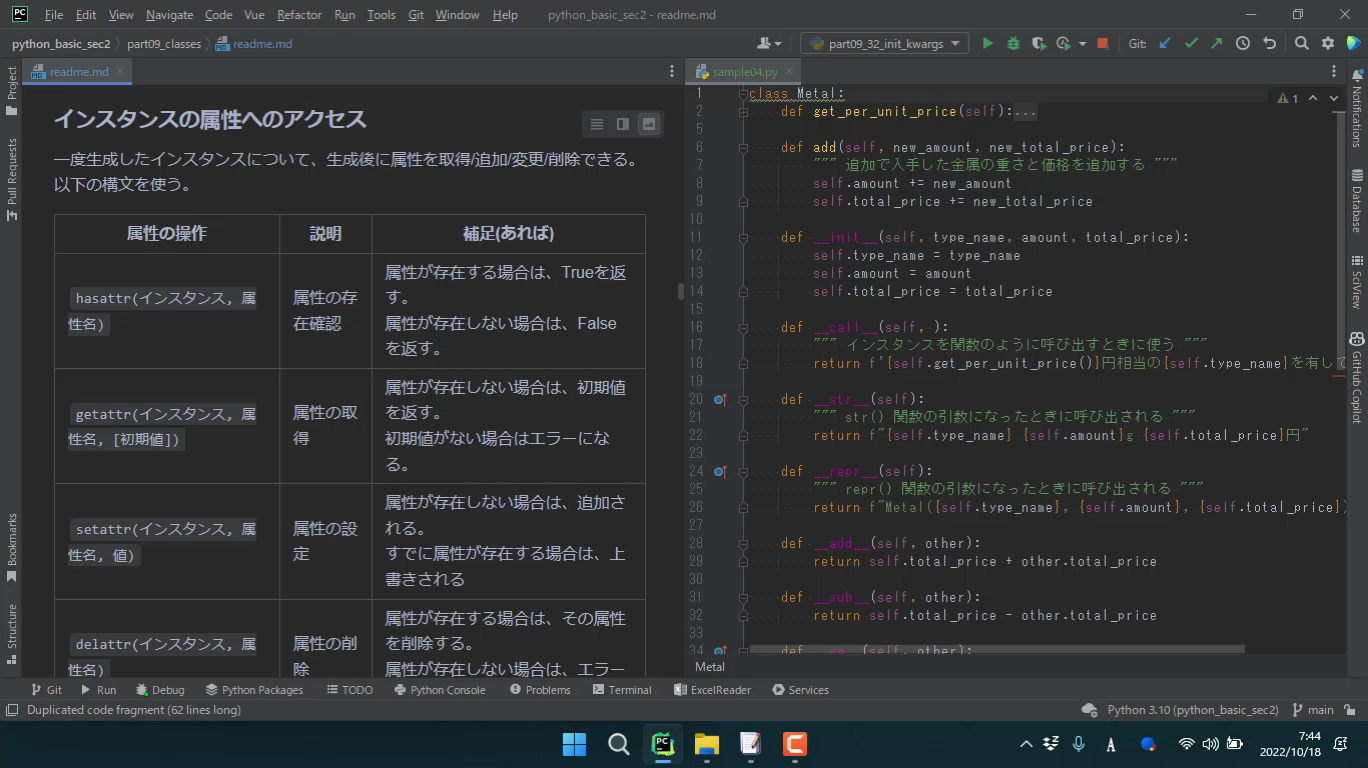Viewport: 1368px width, 768px height.
Task: Start debugging with the bug icon
Action: pos(1013,43)
